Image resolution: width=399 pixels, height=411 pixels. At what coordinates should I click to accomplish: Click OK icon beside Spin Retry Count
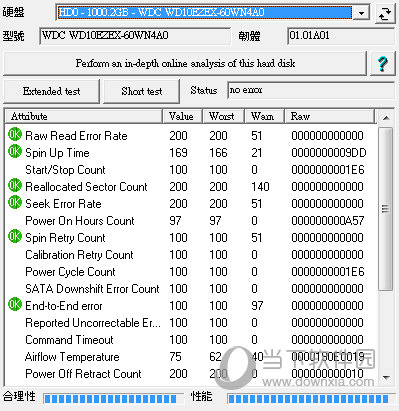point(15,236)
